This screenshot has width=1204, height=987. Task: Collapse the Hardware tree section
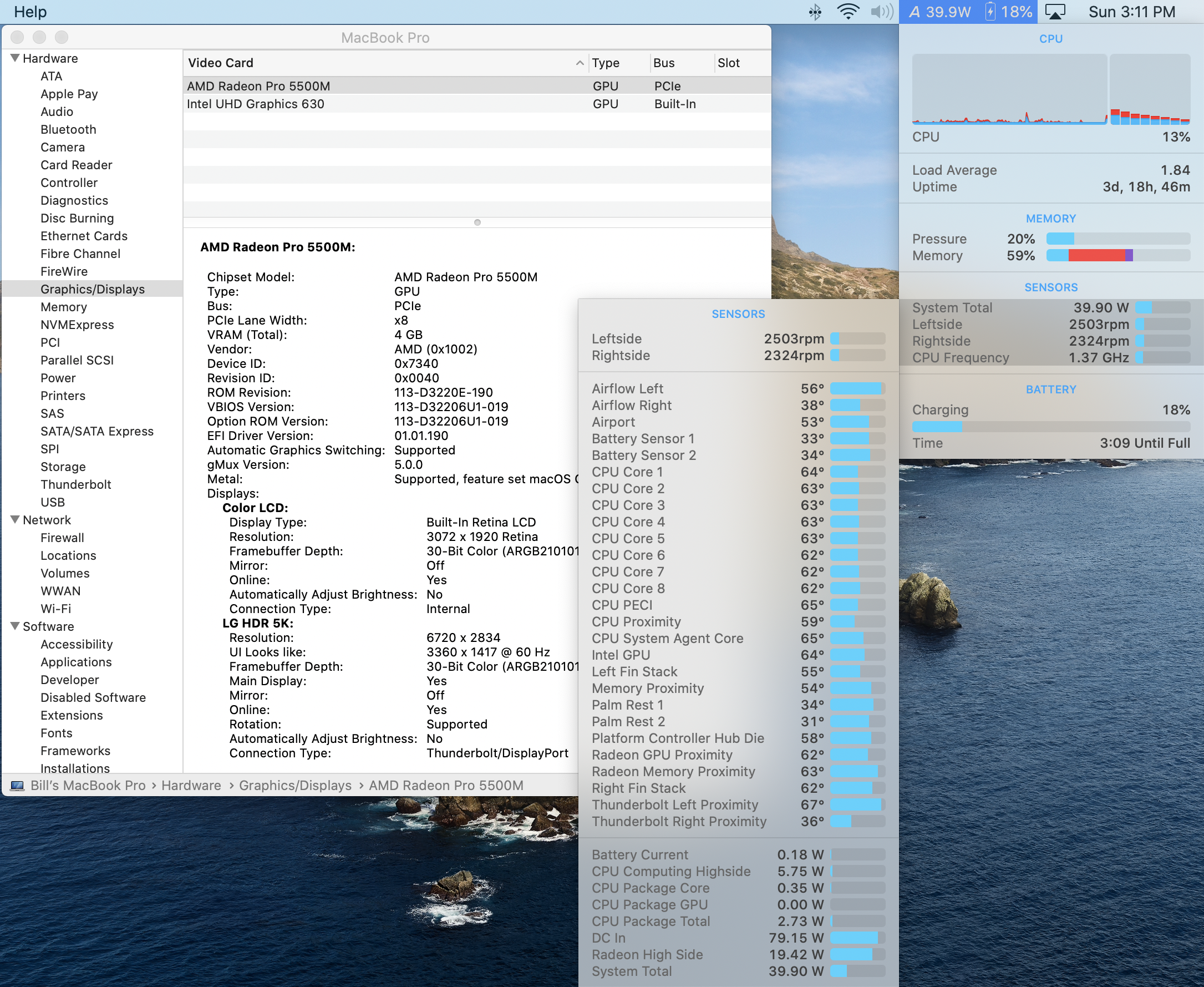coord(16,58)
